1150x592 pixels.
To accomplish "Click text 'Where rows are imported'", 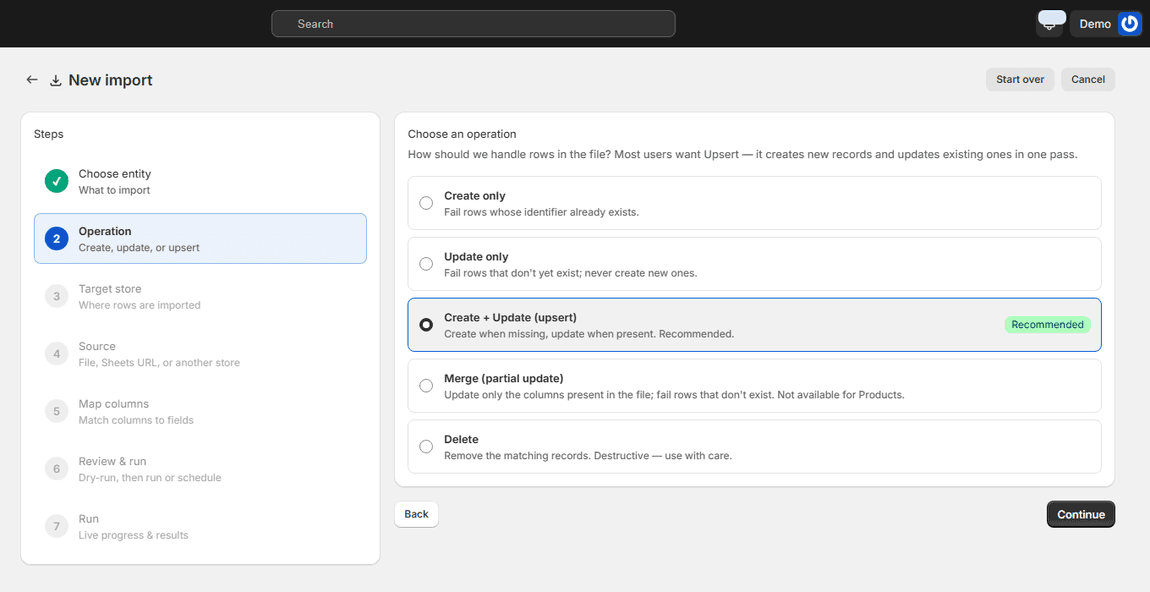I will pyautogui.click(x=139, y=305).
